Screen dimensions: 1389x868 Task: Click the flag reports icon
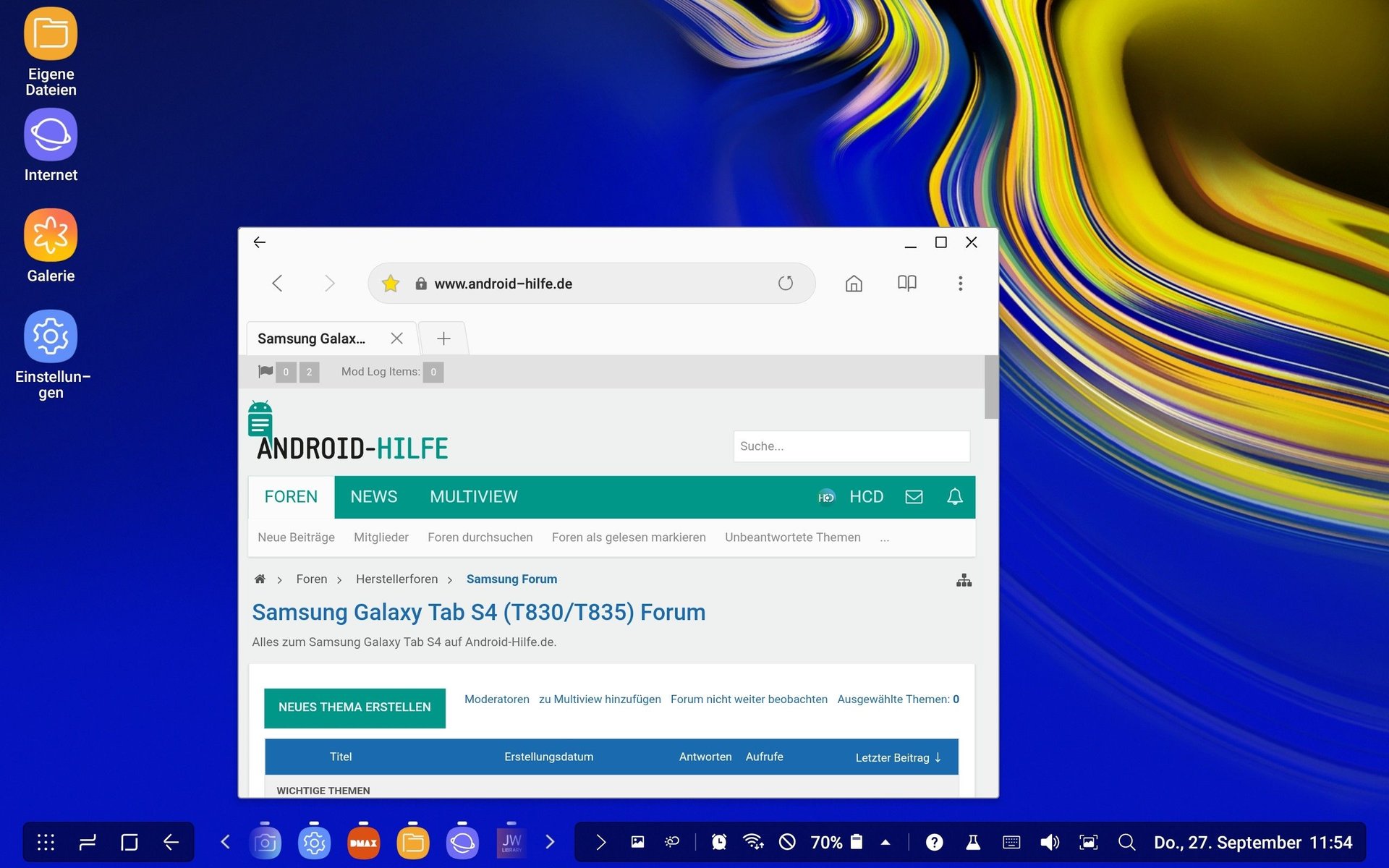(266, 372)
